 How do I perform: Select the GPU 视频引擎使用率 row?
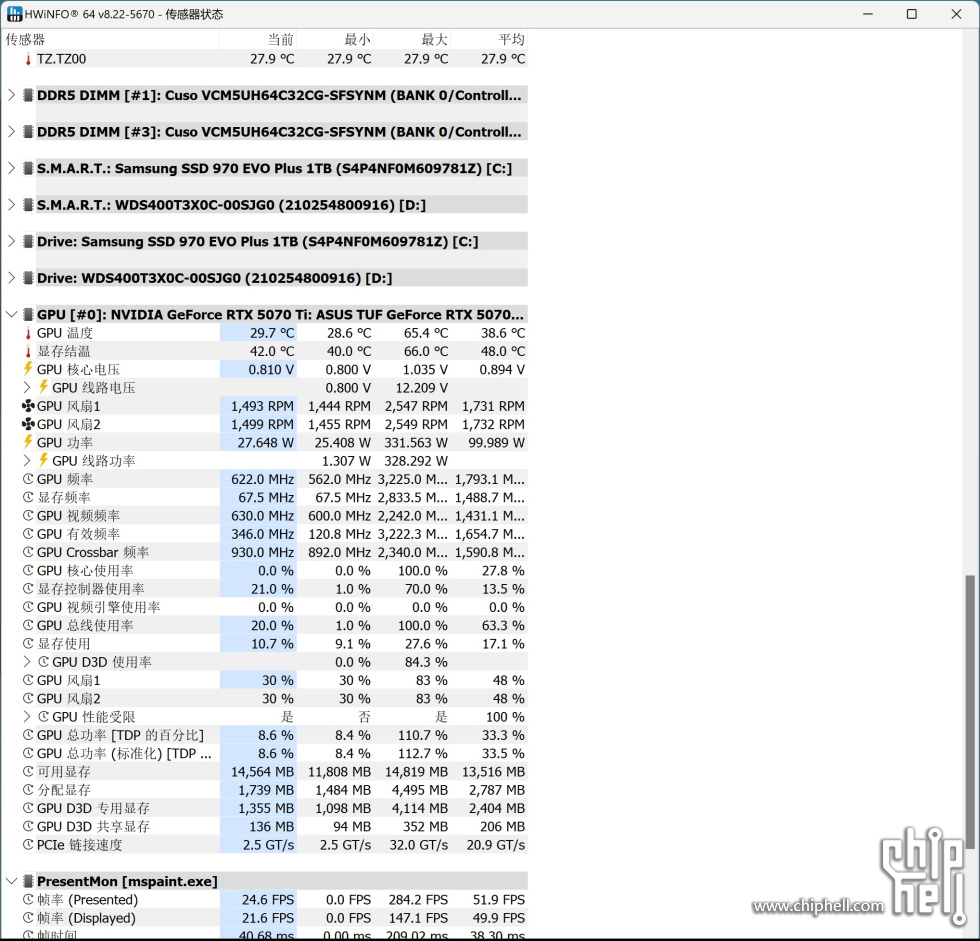point(274,607)
